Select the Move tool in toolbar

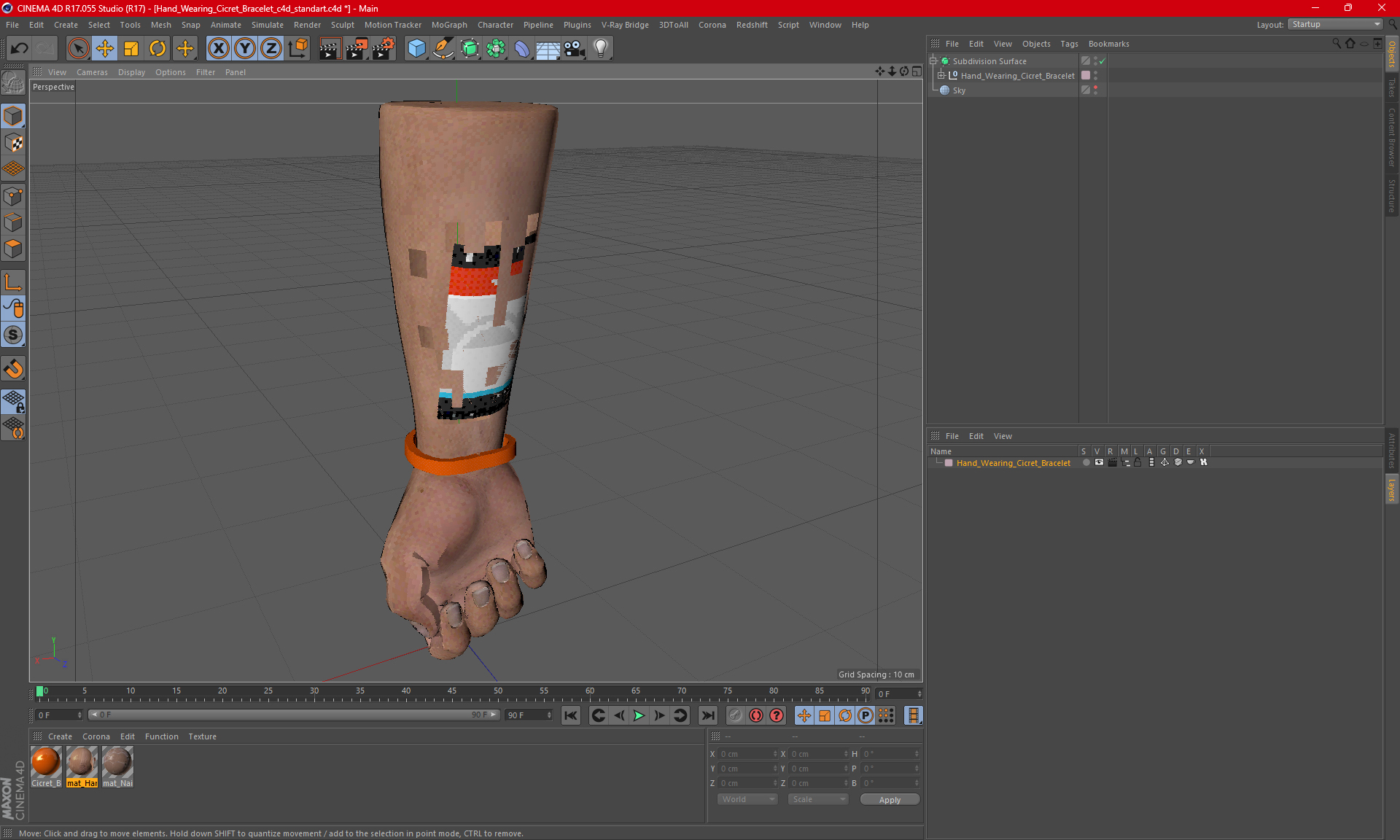coord(105,49)
